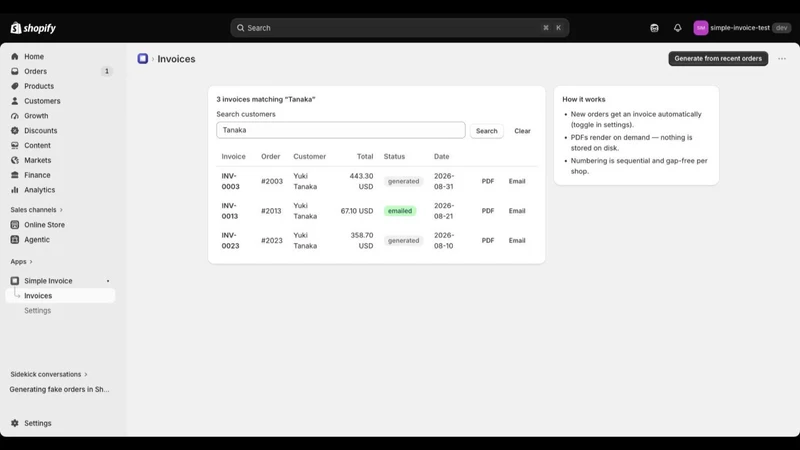Click the generated badge for INV-0023
Screen dimensions: 800x450
tap(404, 240)
